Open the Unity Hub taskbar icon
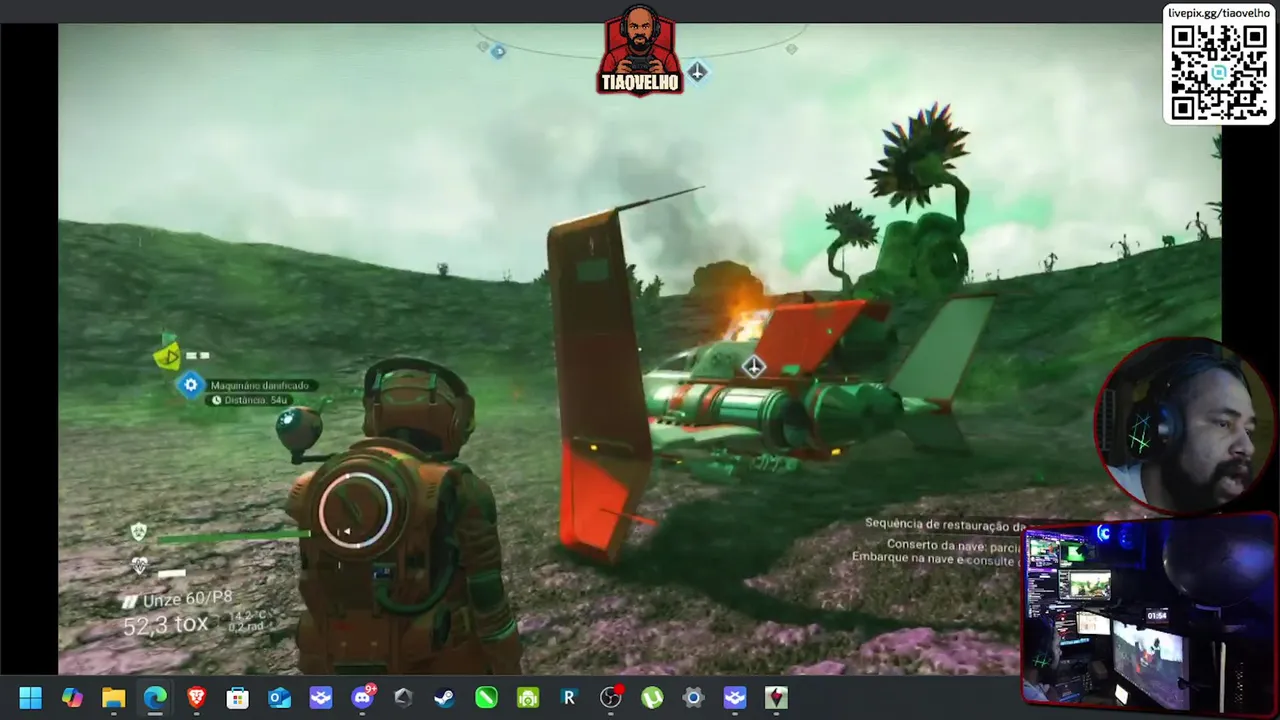This screenshot has height=720, width=1280. [x=404, y=698]
